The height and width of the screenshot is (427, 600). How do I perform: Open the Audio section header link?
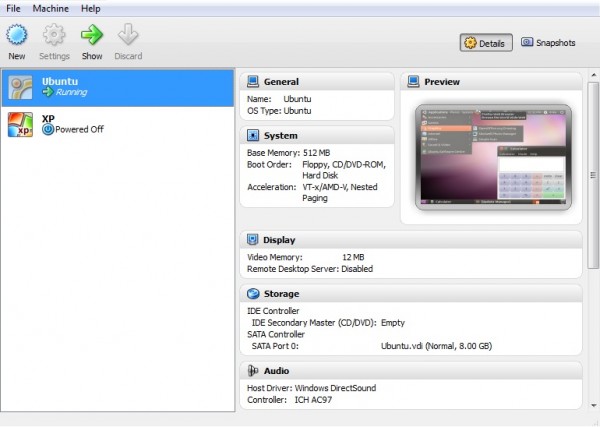276,371
